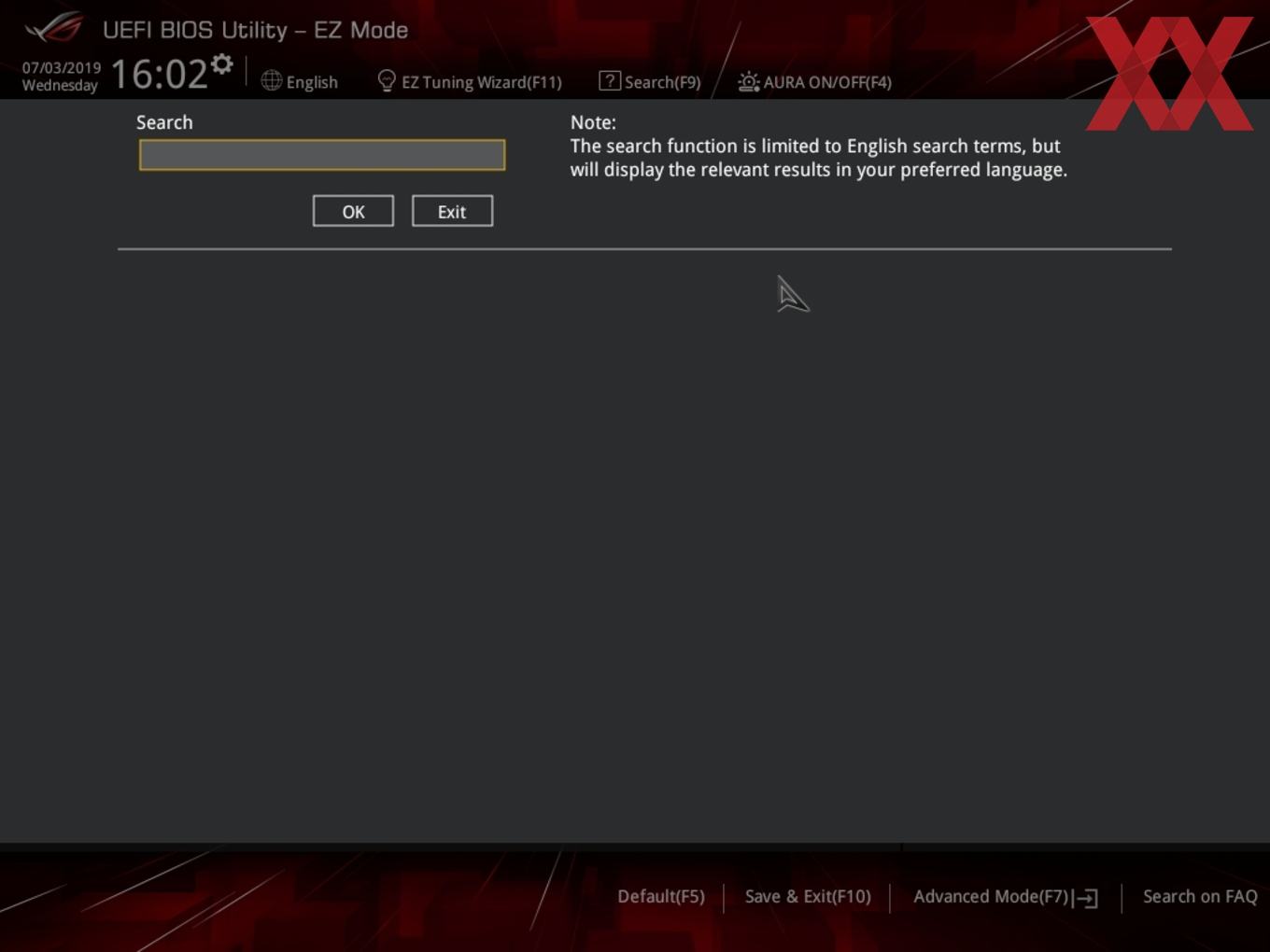
Task: Click the Wednesday day label
Action: pyautogui.click(x=60, y=86)
